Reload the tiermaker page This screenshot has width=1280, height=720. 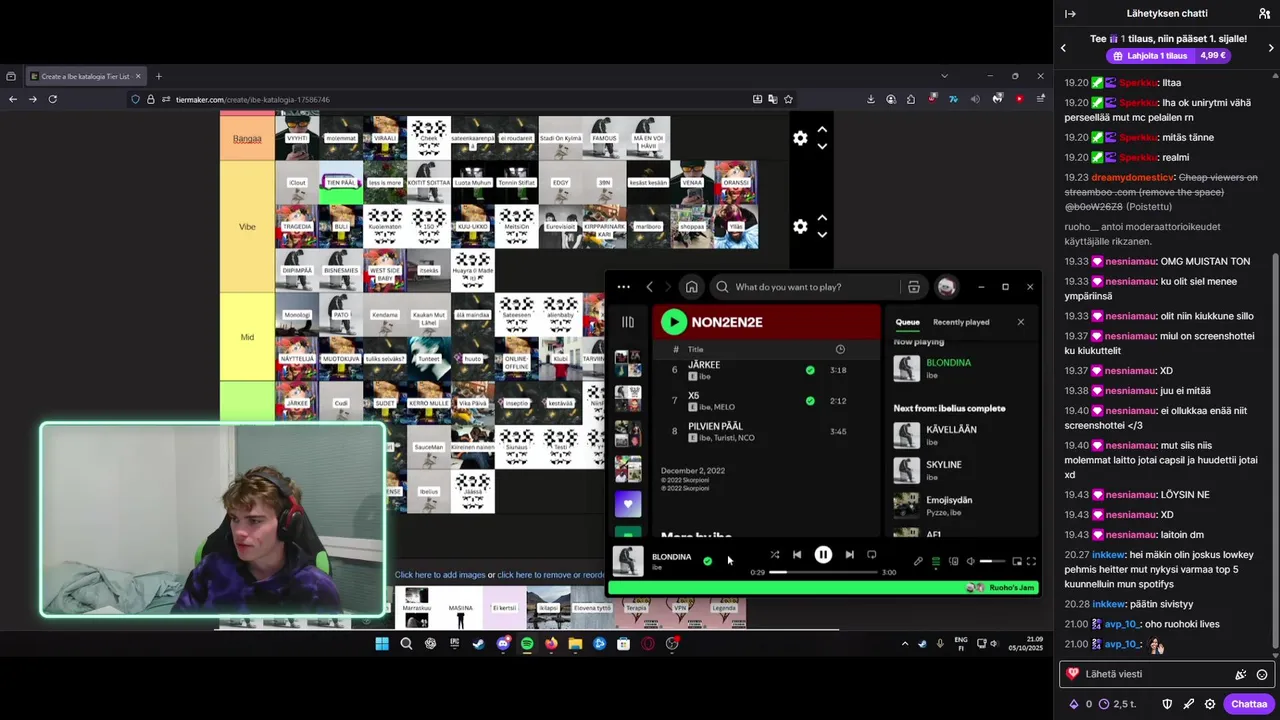[x=53, y=99]
